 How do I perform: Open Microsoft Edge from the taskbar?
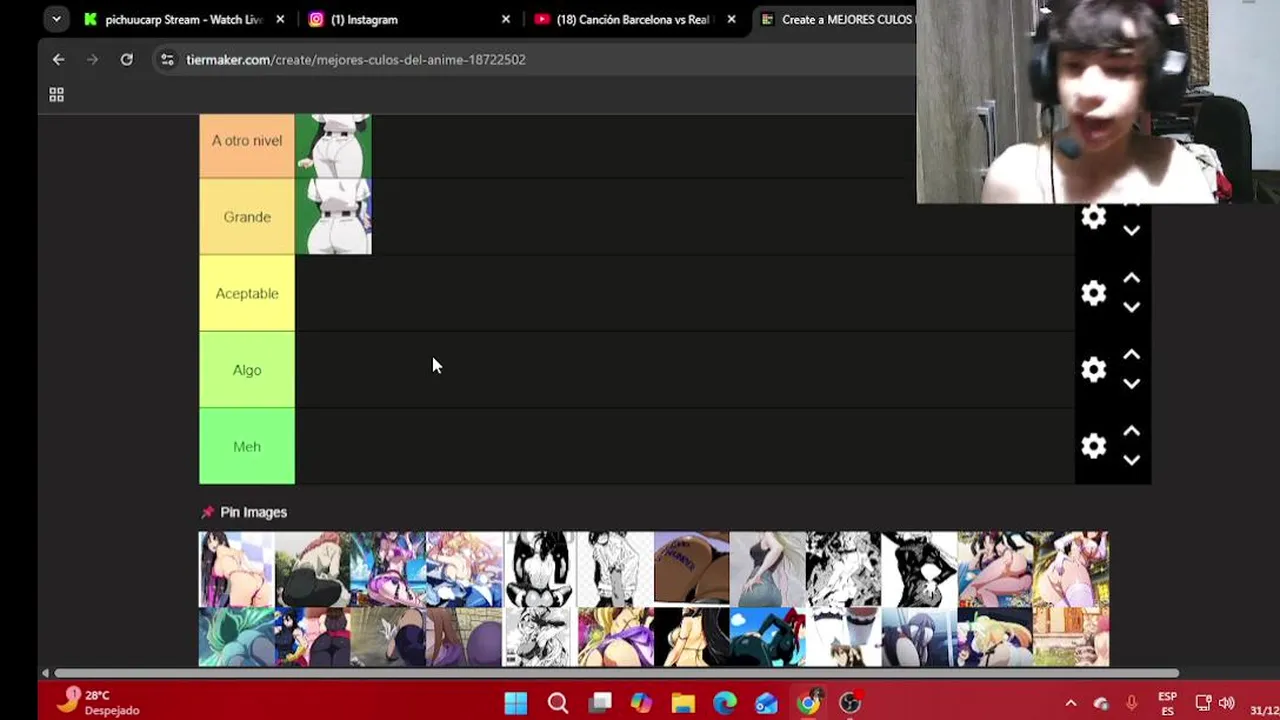click(725, 703)
